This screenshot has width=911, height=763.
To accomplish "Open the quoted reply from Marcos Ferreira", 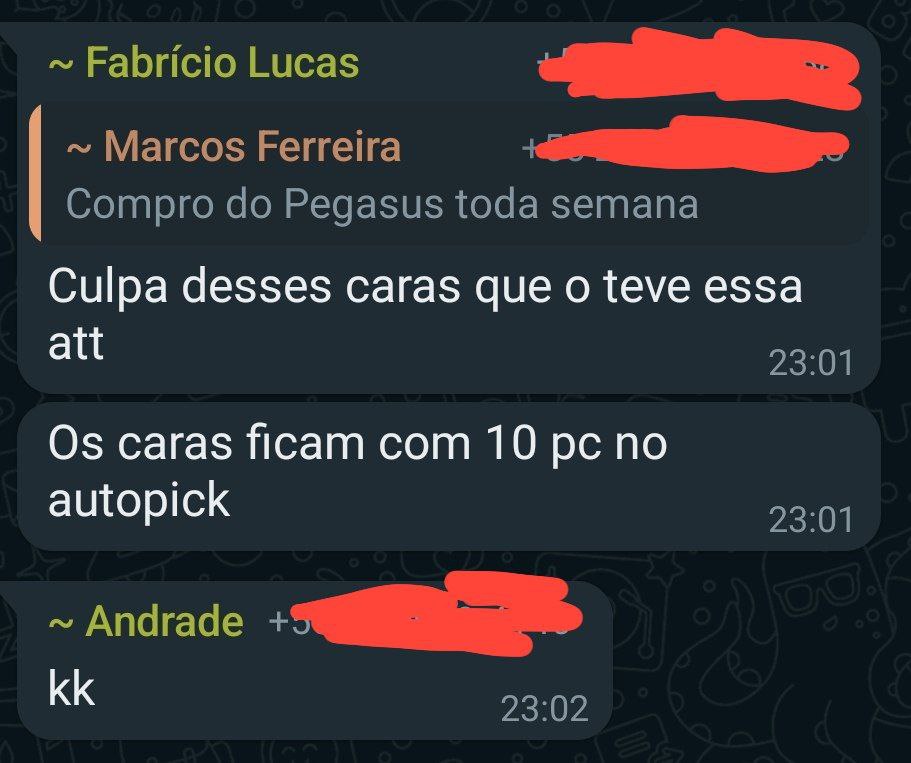I will coord(450,173).
